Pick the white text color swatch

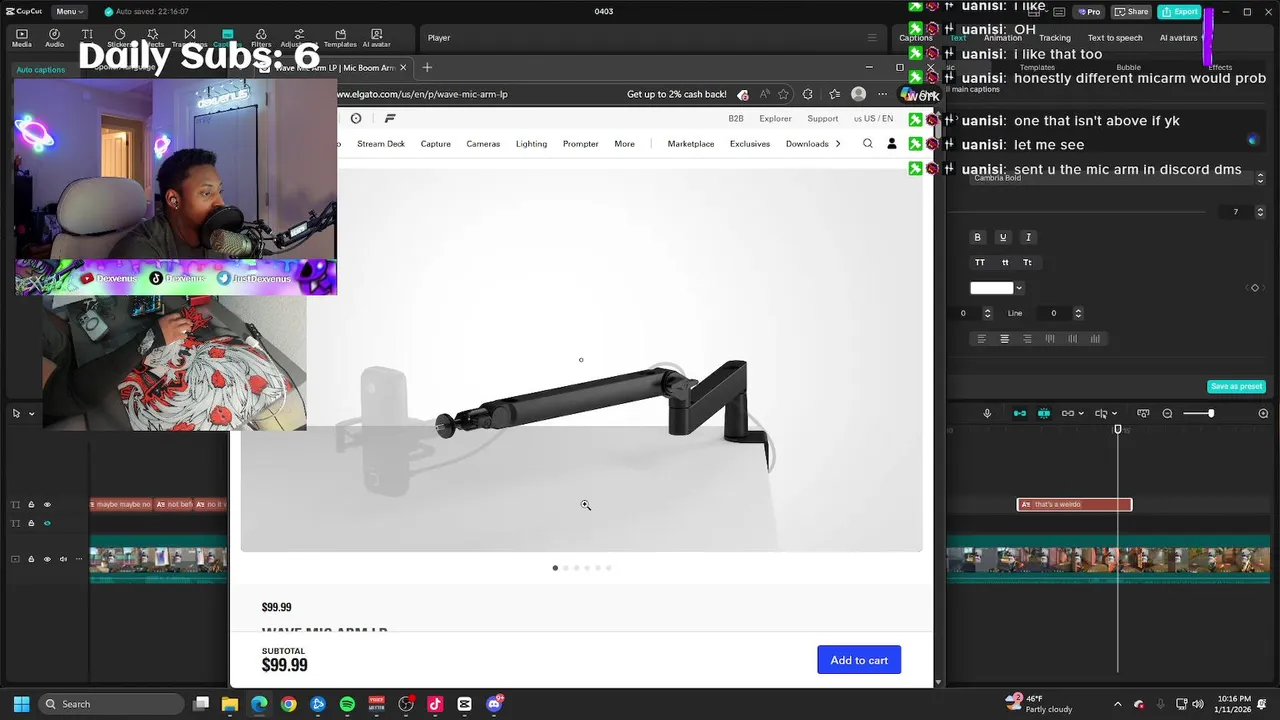pyautogui.click(x=991, y=288)
